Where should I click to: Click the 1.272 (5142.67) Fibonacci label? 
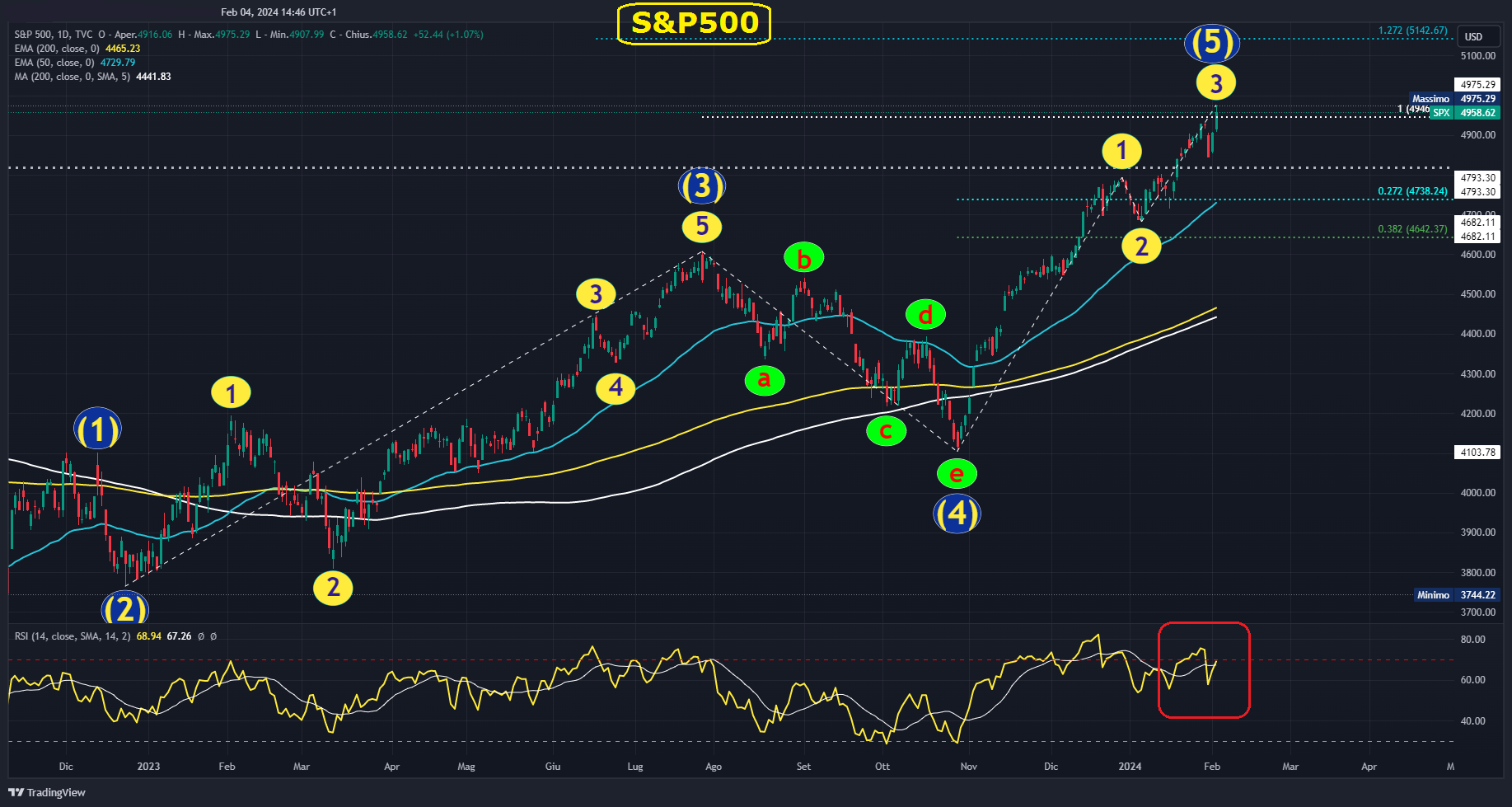tap(1412, 30)
